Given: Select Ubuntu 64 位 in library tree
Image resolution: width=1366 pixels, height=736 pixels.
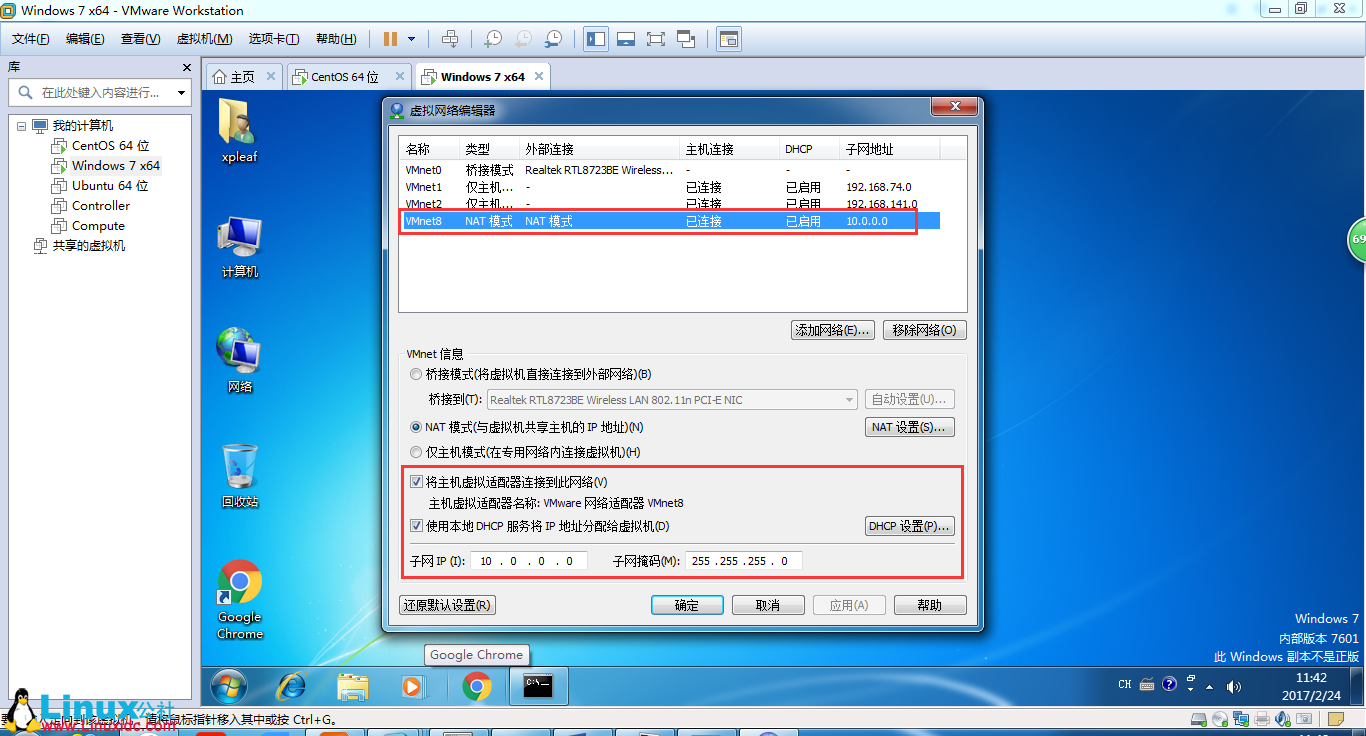Looking at the screenshot, I should tap(110, 186).
